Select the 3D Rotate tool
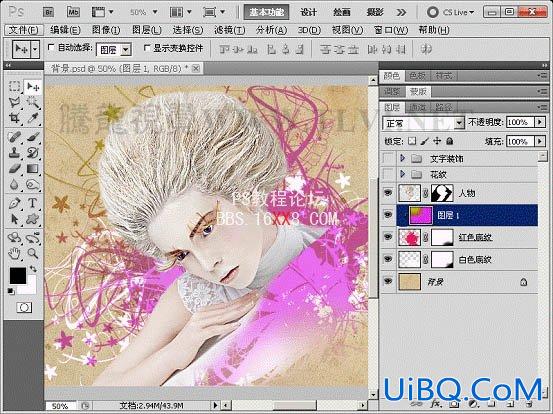The image size is (553, 414). 14,237
